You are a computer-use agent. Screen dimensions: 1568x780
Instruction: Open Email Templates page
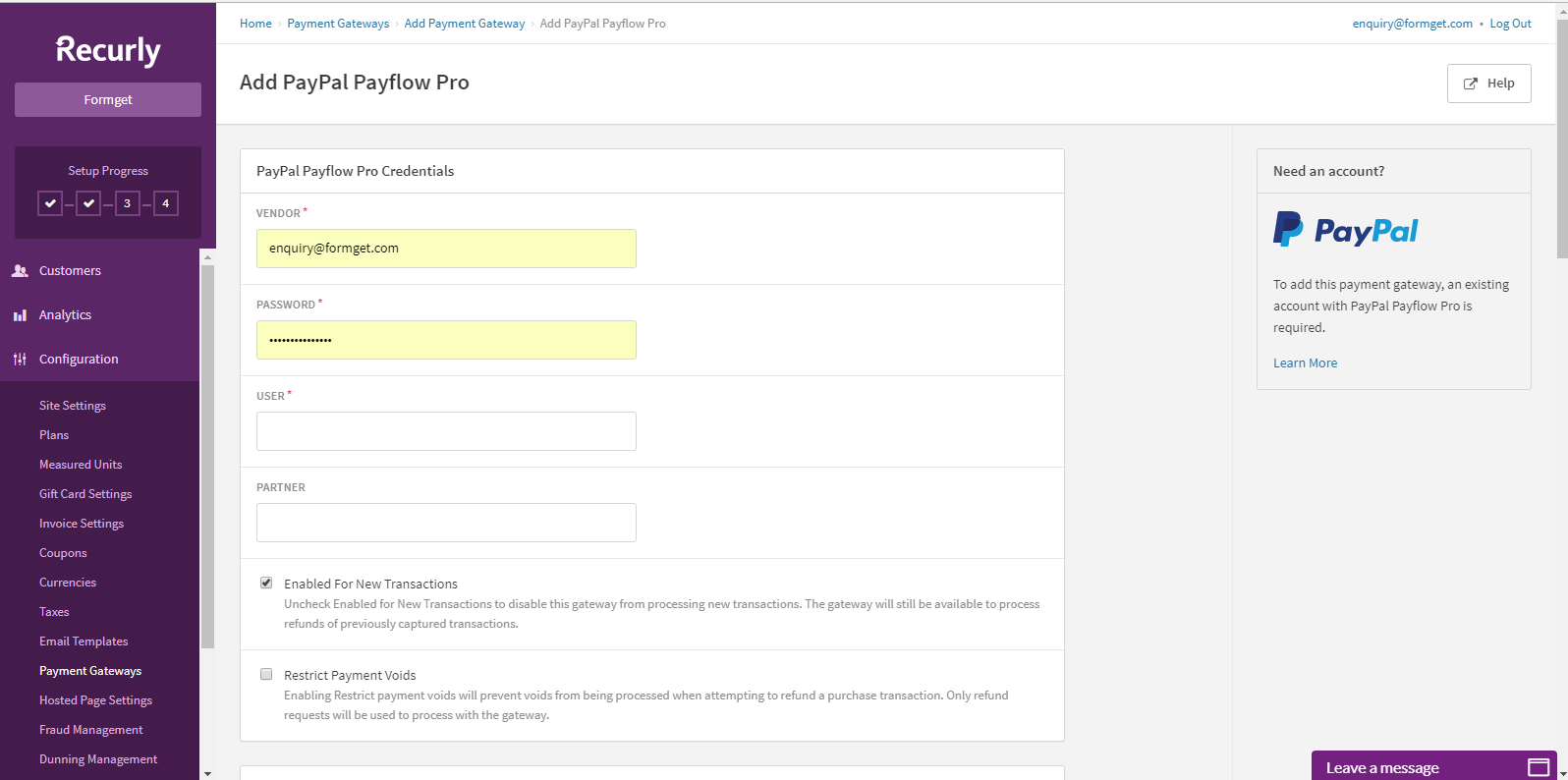[84, 641]
